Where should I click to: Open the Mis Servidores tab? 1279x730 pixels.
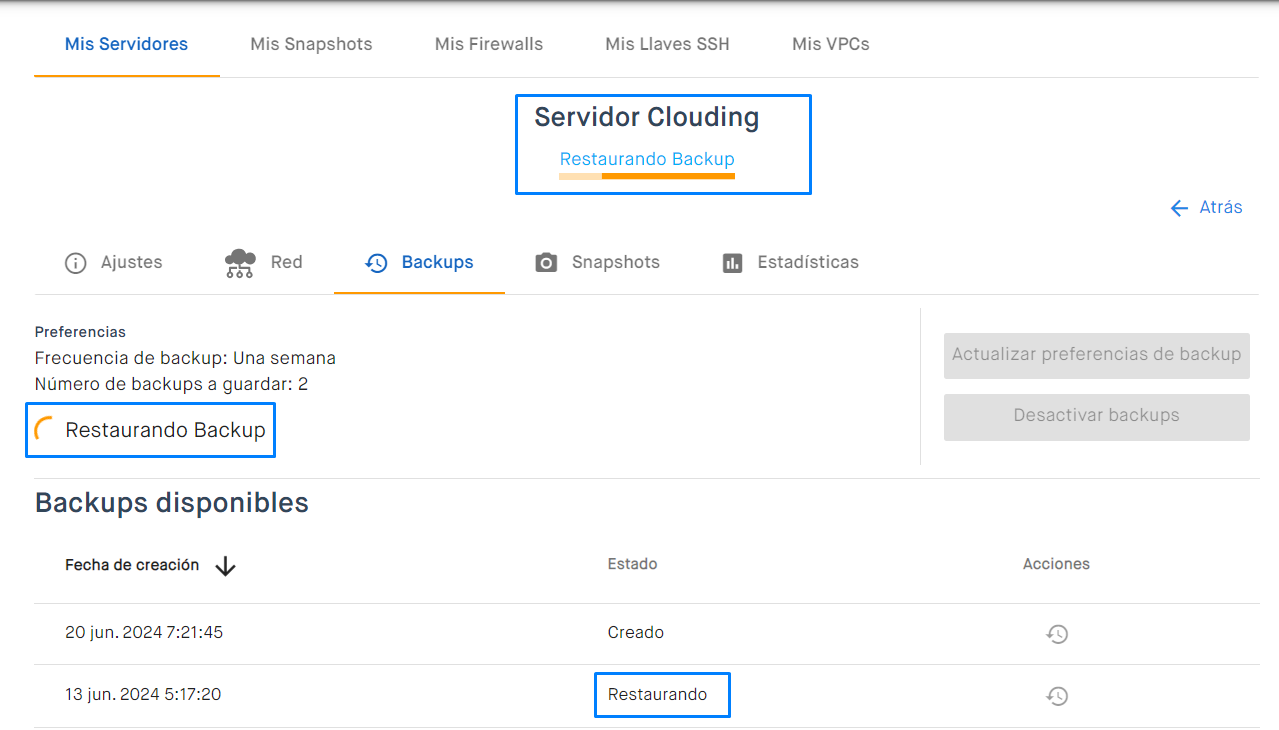click(x=126, y=44)
